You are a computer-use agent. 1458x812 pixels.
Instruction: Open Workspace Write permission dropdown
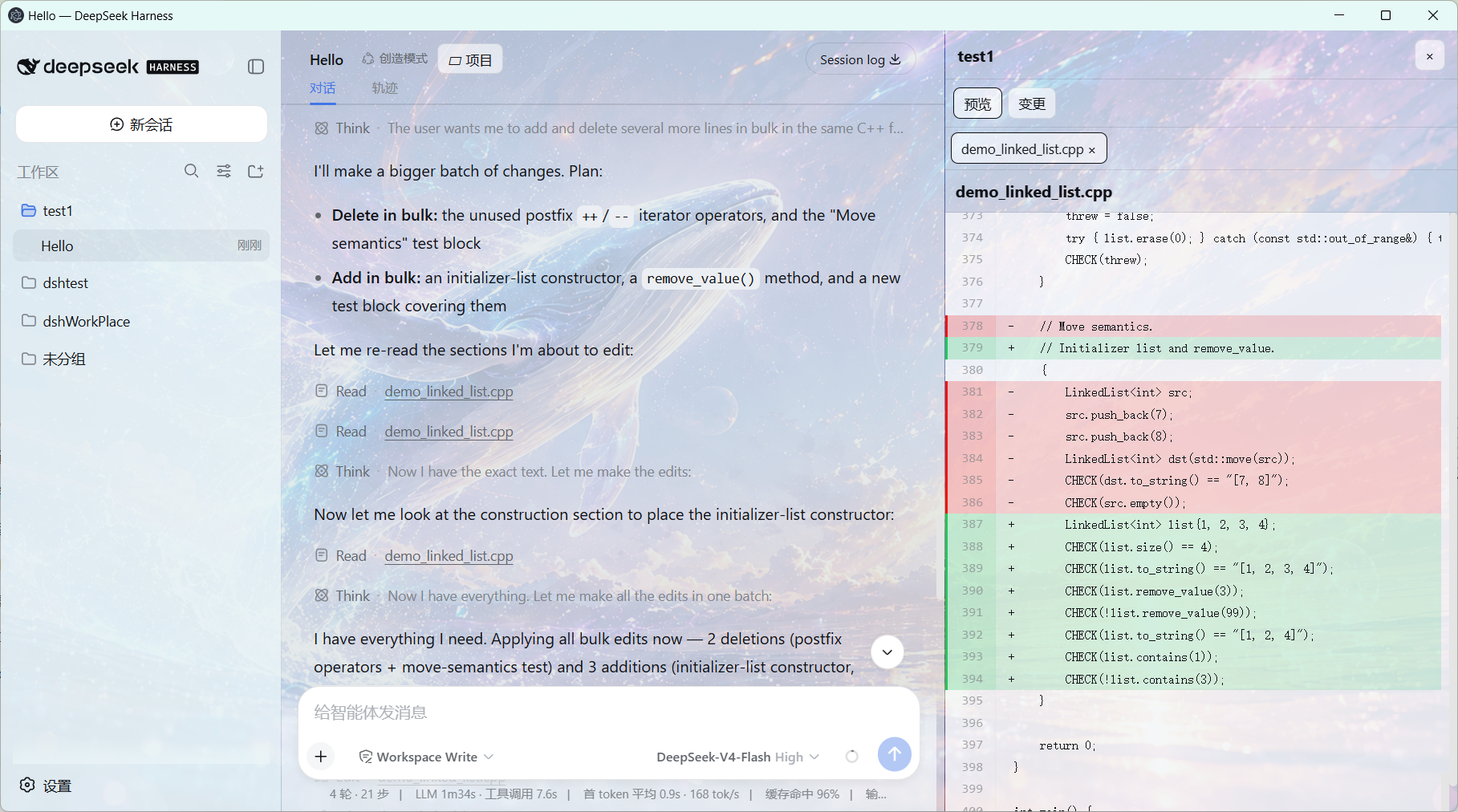(426, 757)
